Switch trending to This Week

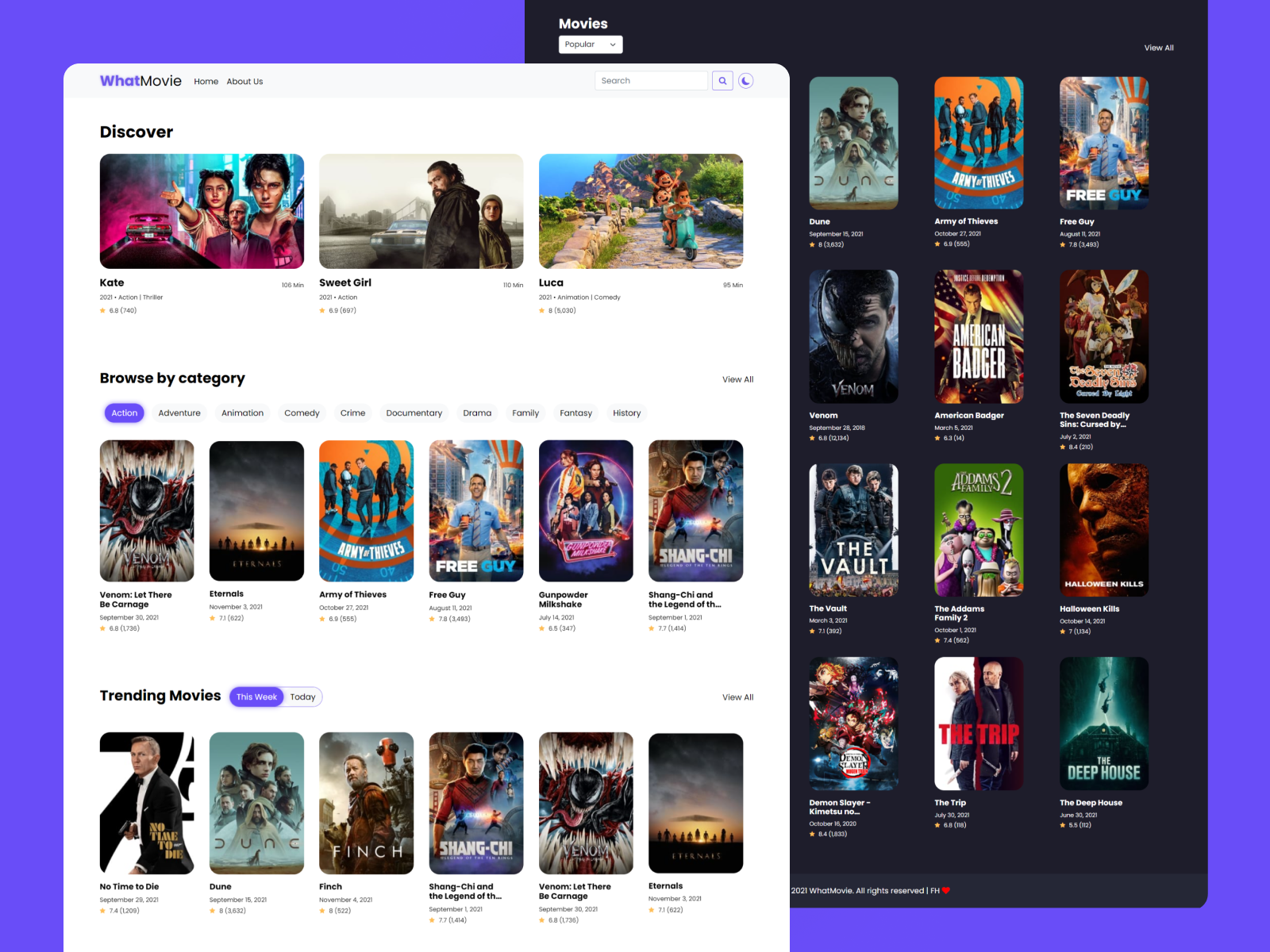(256, 697)
